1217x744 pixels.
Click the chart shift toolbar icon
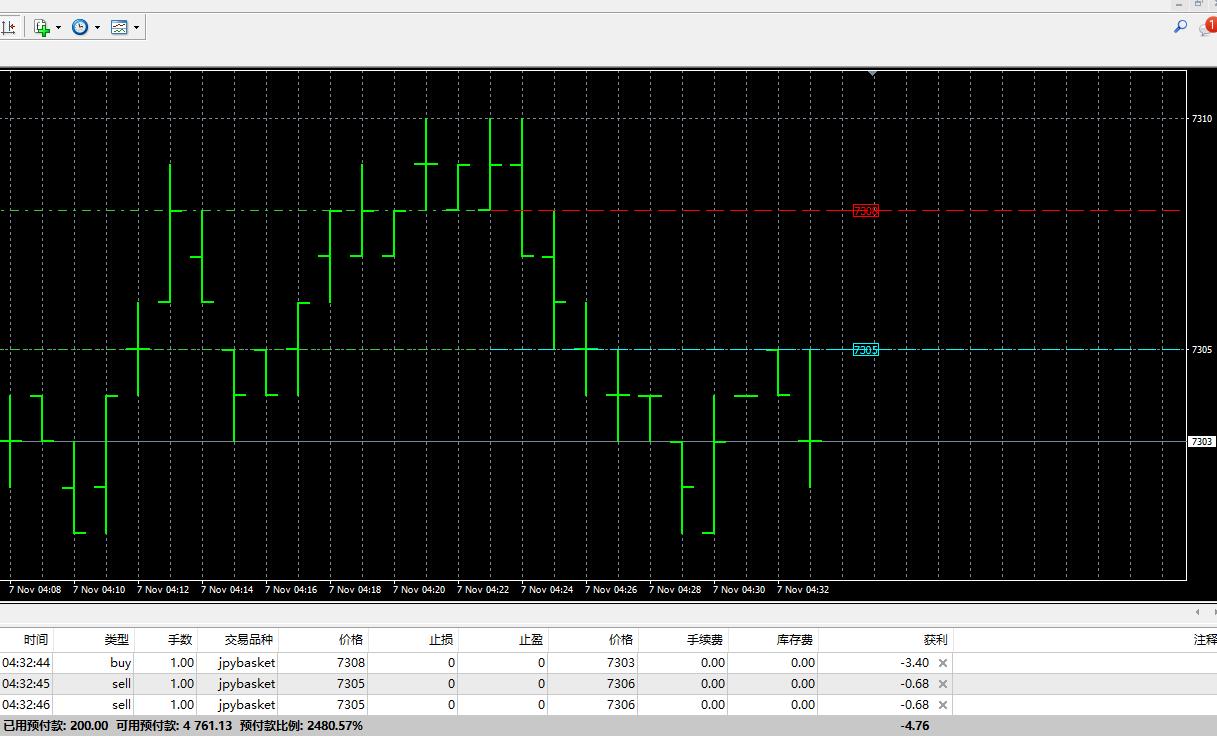(7, 28)
